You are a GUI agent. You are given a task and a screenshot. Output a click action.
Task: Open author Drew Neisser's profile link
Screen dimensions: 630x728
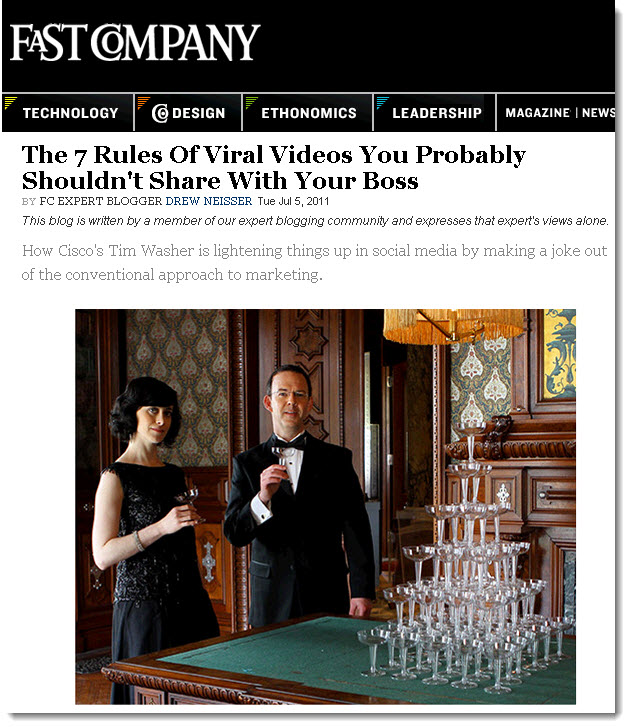[208, 201]
